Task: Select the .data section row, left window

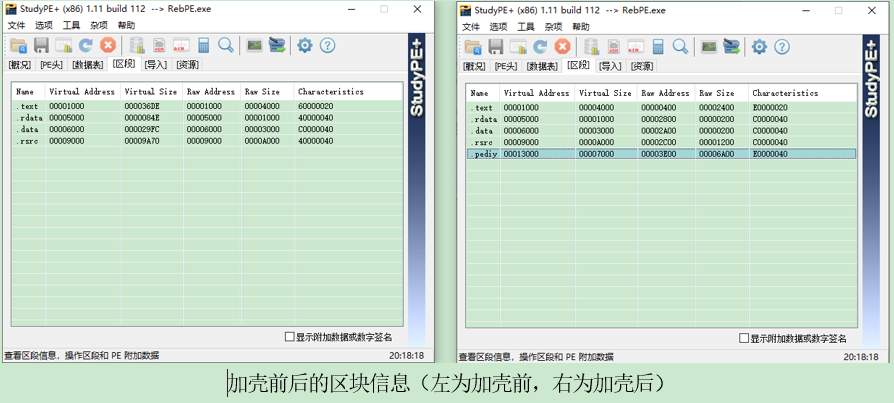Action: tap(207, 129)
